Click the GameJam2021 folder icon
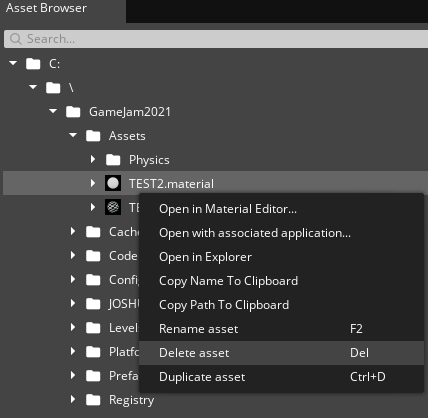Viewport: 428px width, 418px height. coord(73,112)
